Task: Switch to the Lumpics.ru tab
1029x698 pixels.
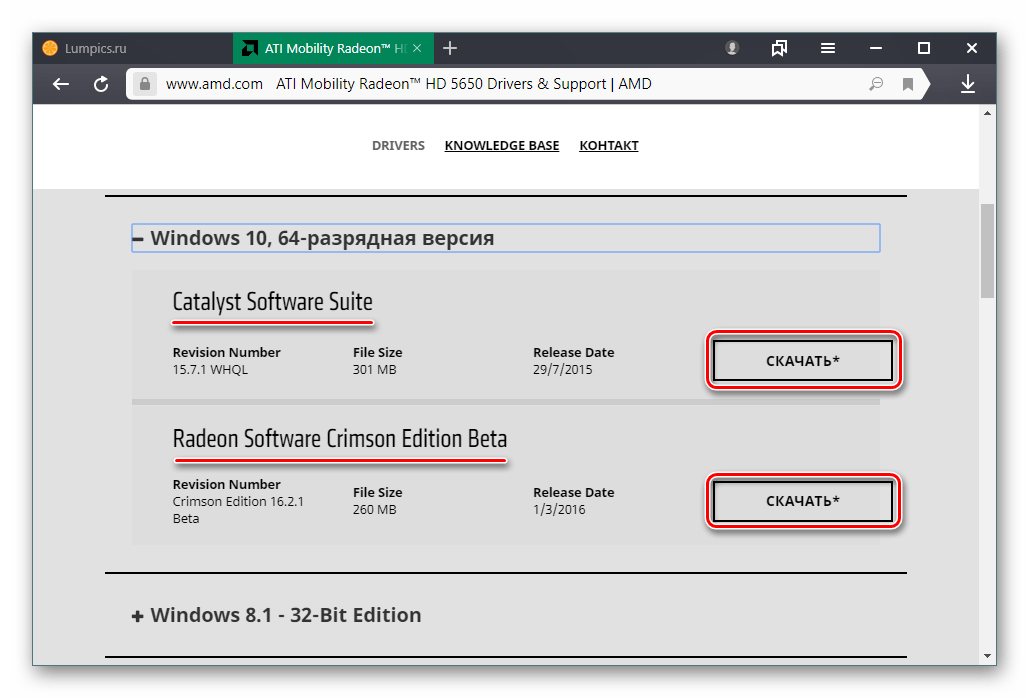Action: (133, 48)
